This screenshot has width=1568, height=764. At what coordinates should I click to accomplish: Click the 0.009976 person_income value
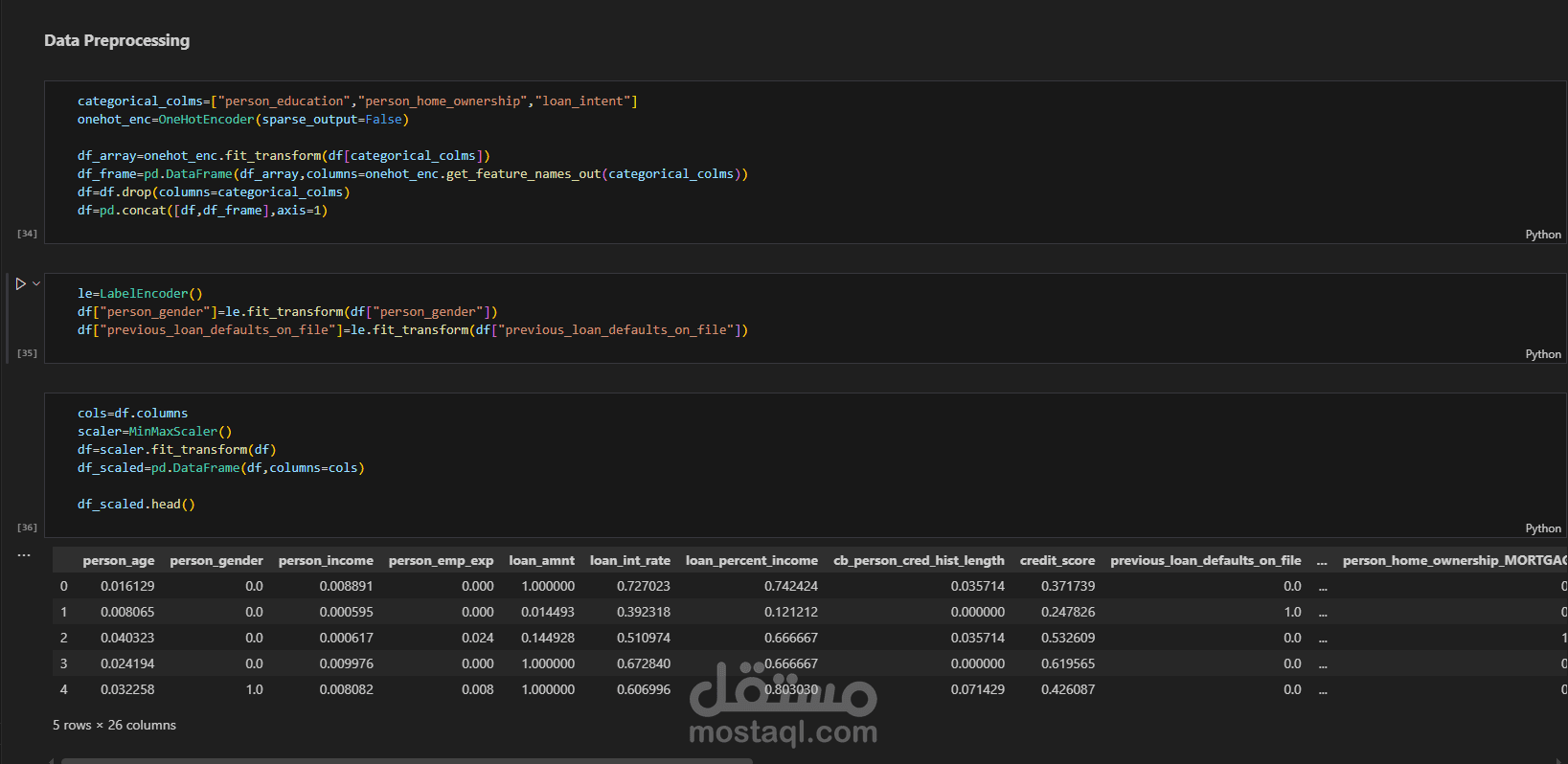click(x=347, y=663)
